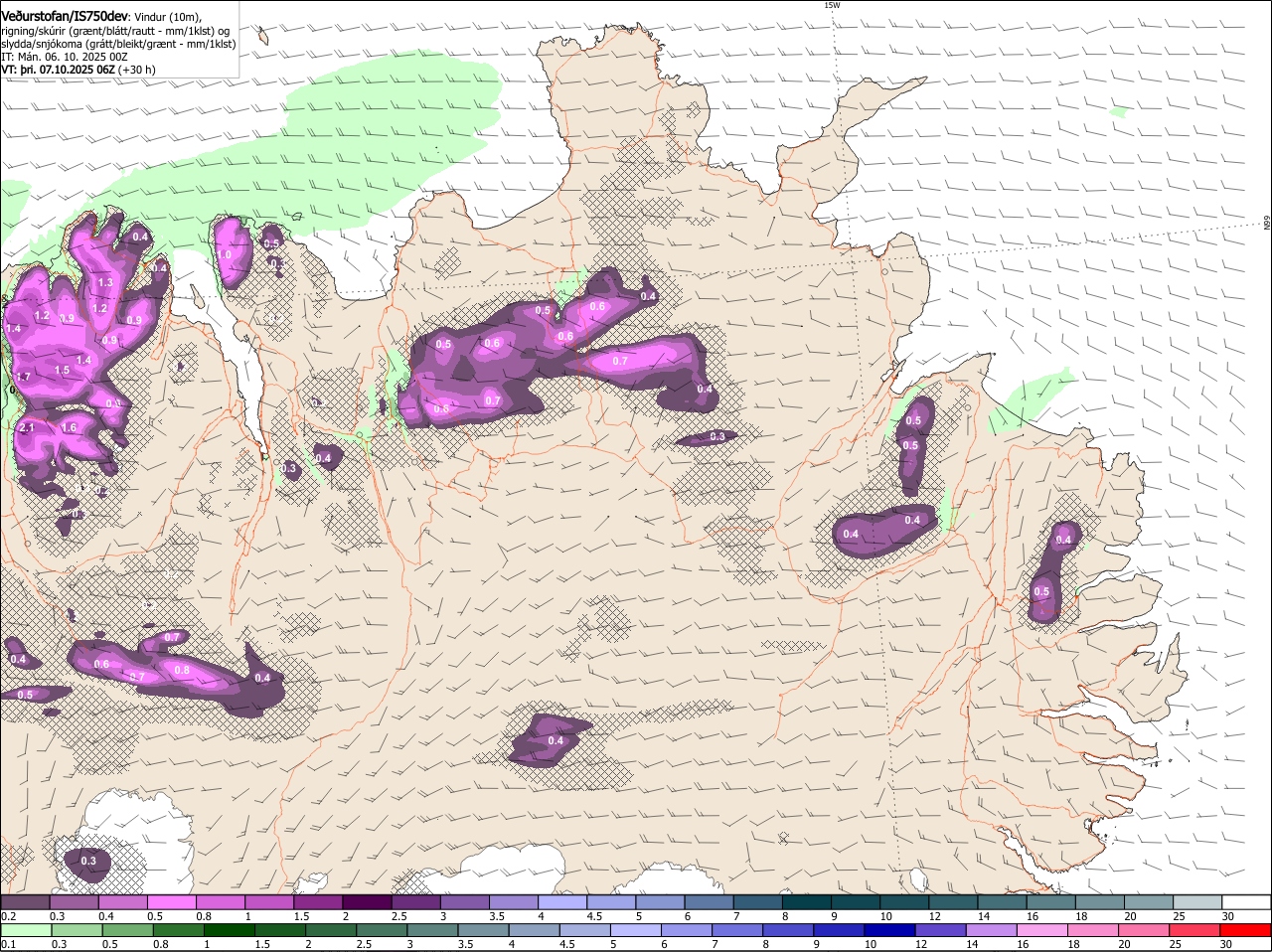Click the '2.1' precipitation value on the map

coord(27,427)
